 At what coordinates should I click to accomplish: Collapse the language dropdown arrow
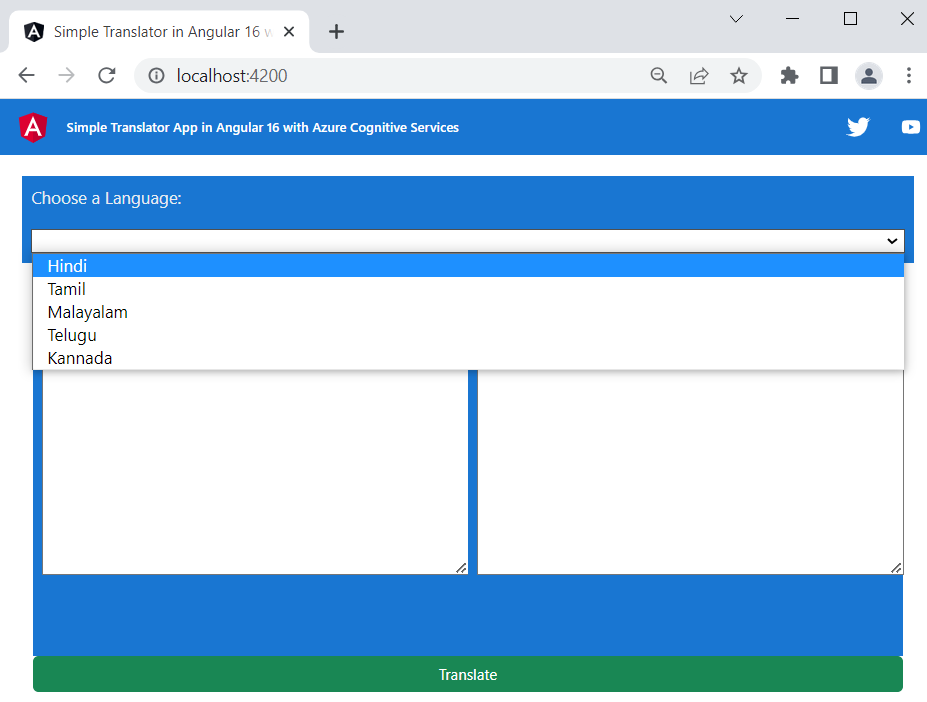click(892, 241)
